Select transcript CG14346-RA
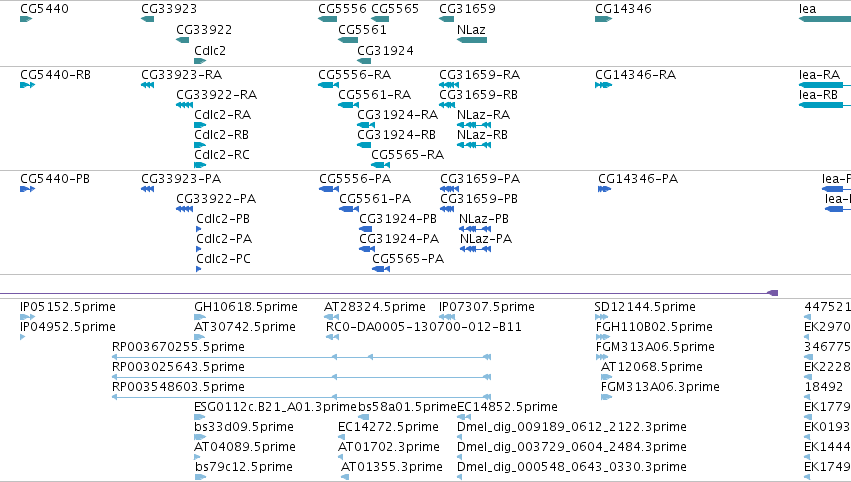851x482 pixels. (x=636, y=75)
